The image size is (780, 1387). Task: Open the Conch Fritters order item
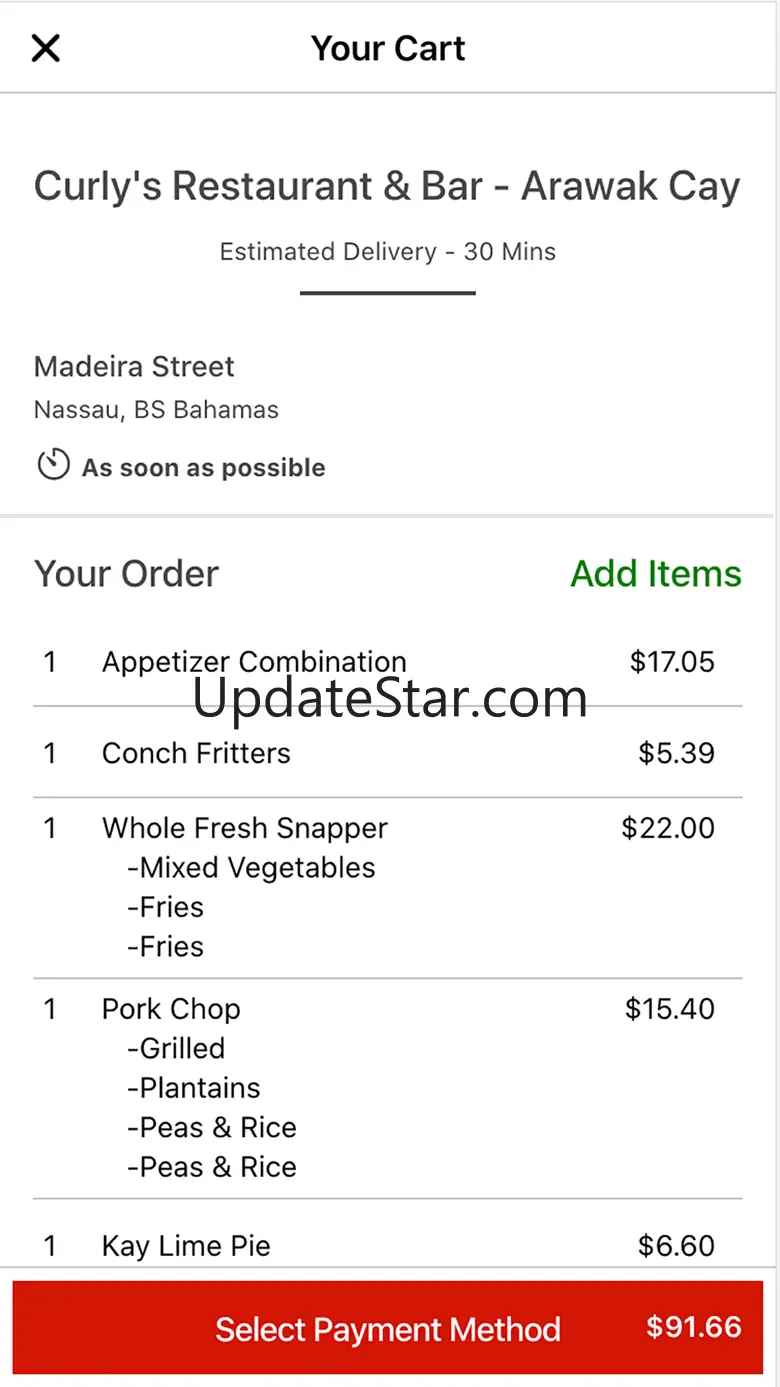point(196,753)
